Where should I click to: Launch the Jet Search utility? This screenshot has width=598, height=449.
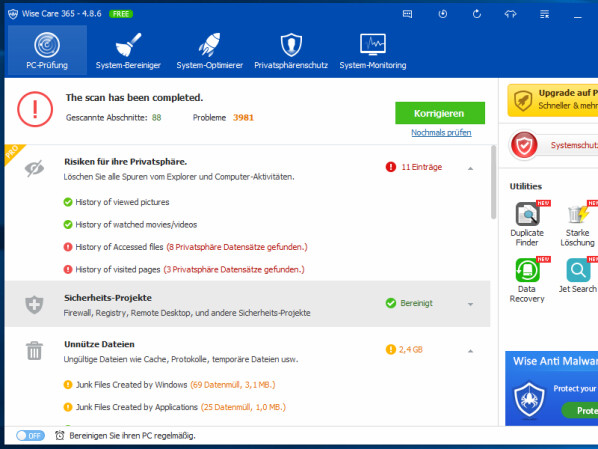click(x=577, y=275)
